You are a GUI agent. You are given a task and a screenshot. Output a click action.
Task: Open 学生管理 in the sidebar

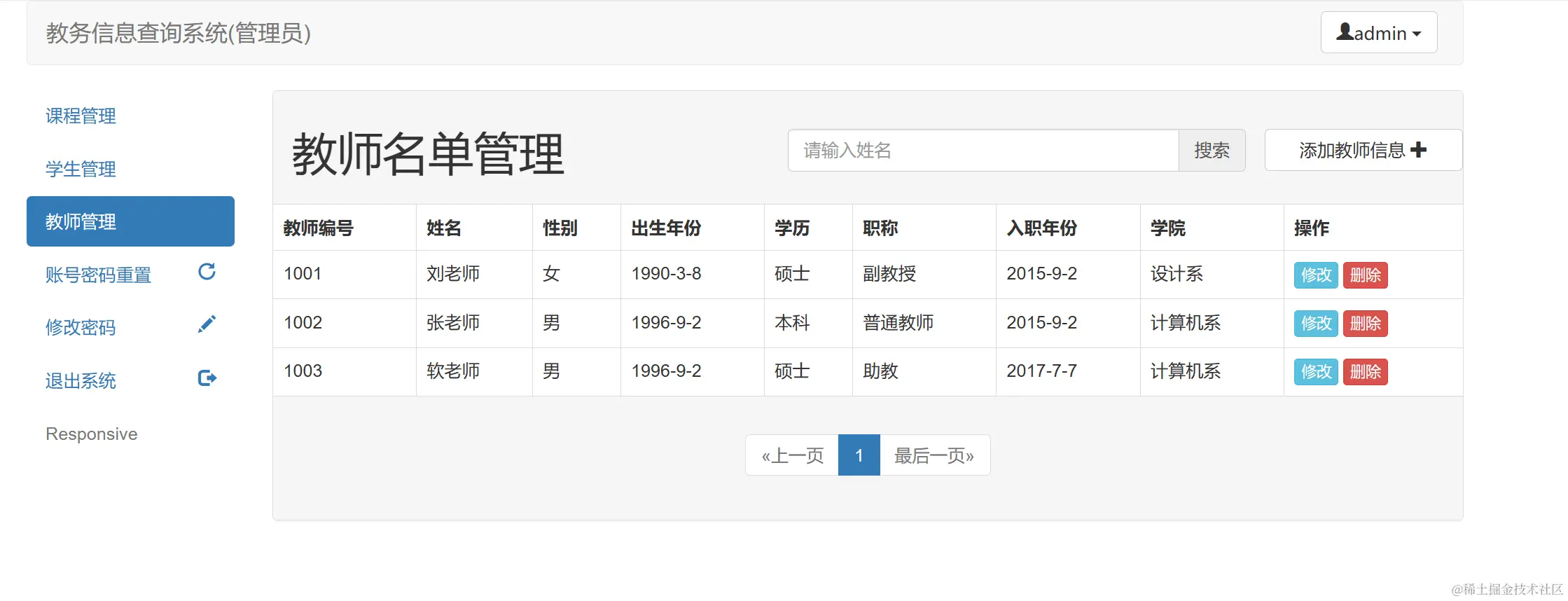click(x=130, y=169)
